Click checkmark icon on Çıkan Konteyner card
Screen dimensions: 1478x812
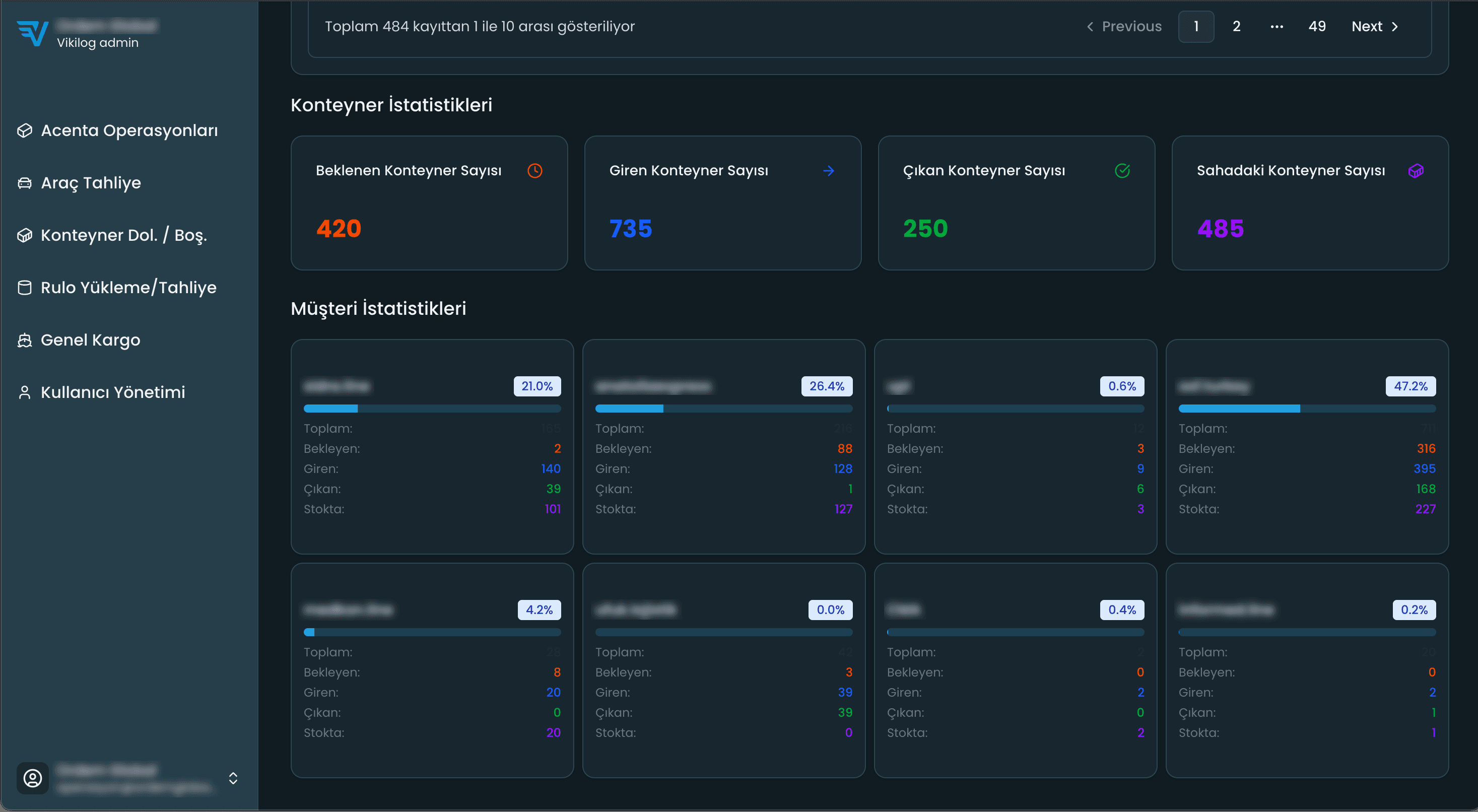pos(1122,170)
